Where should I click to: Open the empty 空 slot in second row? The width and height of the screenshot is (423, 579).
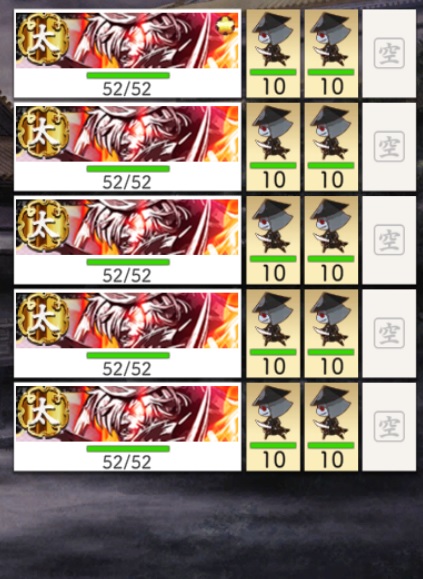point(389,147)
